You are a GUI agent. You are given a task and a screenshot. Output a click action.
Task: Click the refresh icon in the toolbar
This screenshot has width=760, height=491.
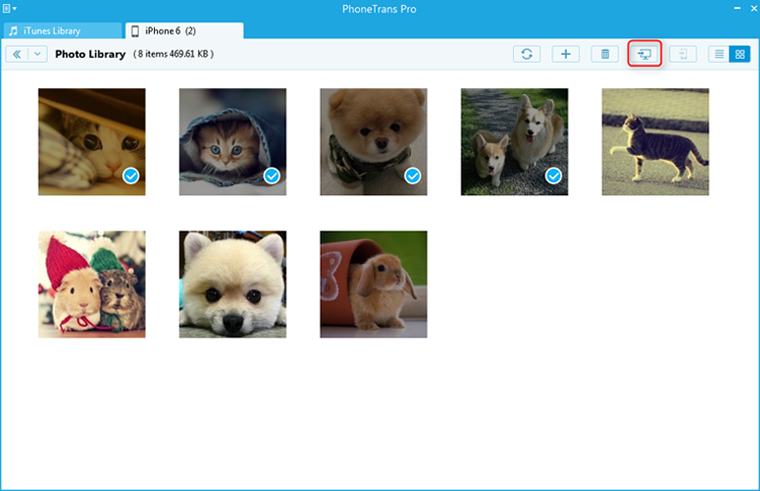[527, 54]
